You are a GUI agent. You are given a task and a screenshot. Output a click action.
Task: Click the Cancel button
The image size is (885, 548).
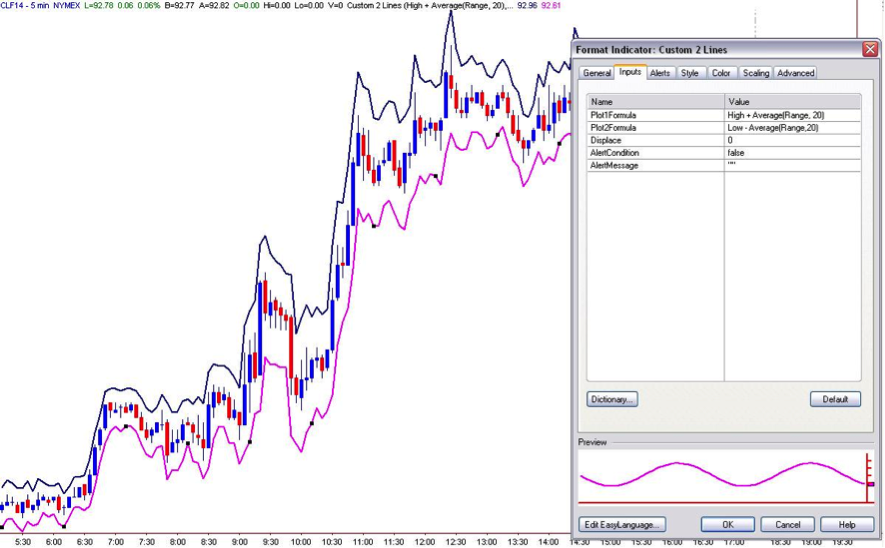point(788,524)
